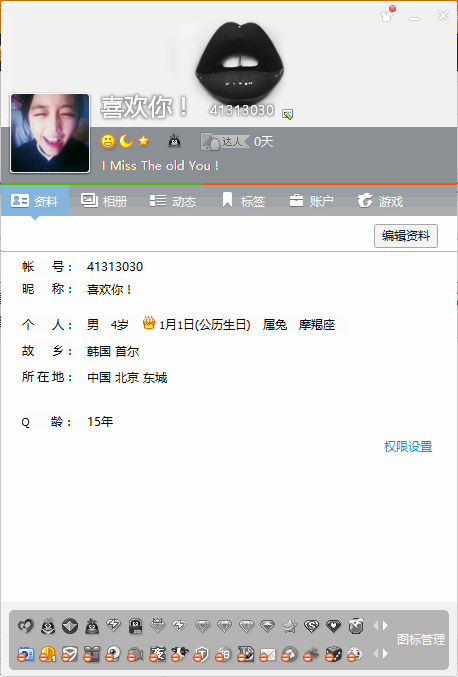Show next icons in the top icon row

pos(385,625)
